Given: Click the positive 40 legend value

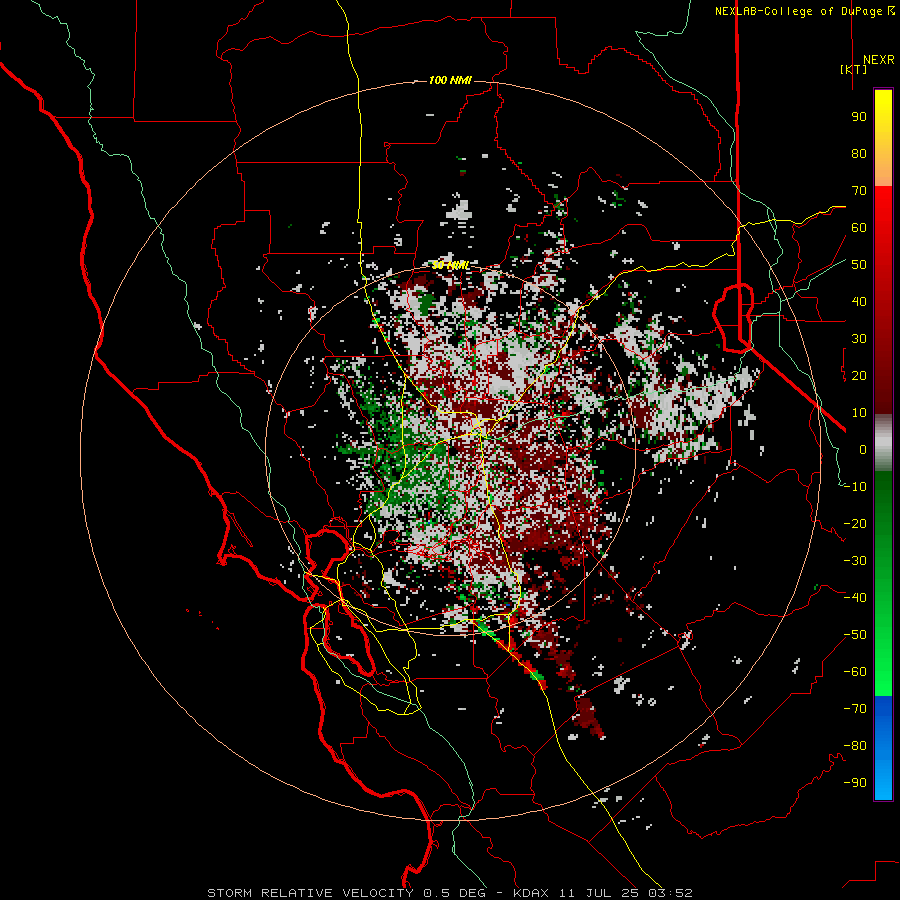Looking at the screenshot, I should pos(859,302).
